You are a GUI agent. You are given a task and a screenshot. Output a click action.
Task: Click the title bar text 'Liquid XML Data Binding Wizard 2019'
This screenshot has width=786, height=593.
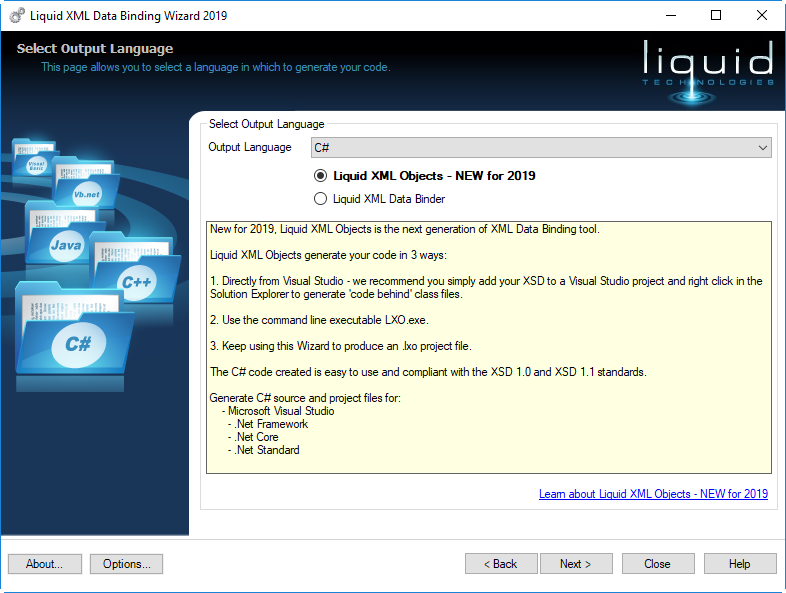point(128,16)
